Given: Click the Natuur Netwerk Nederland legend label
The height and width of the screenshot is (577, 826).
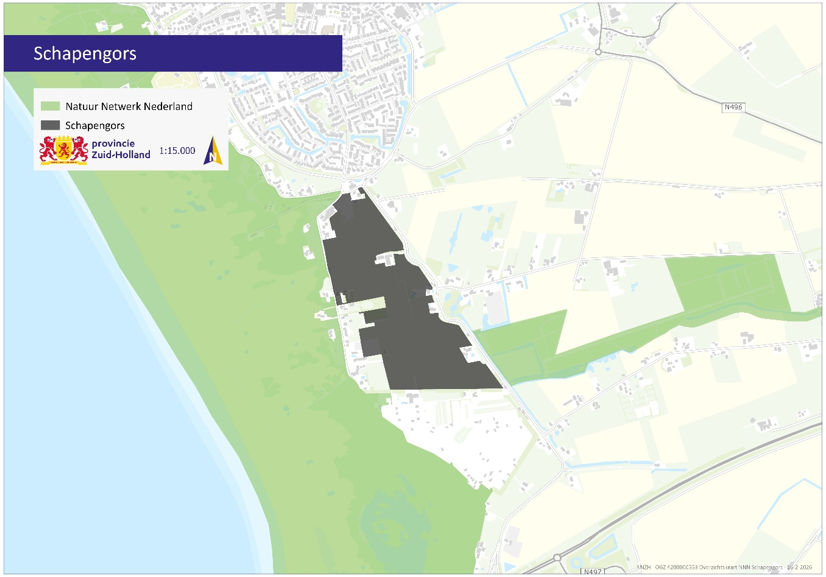Looking at the screenshot, I should (x=129, y=106).
